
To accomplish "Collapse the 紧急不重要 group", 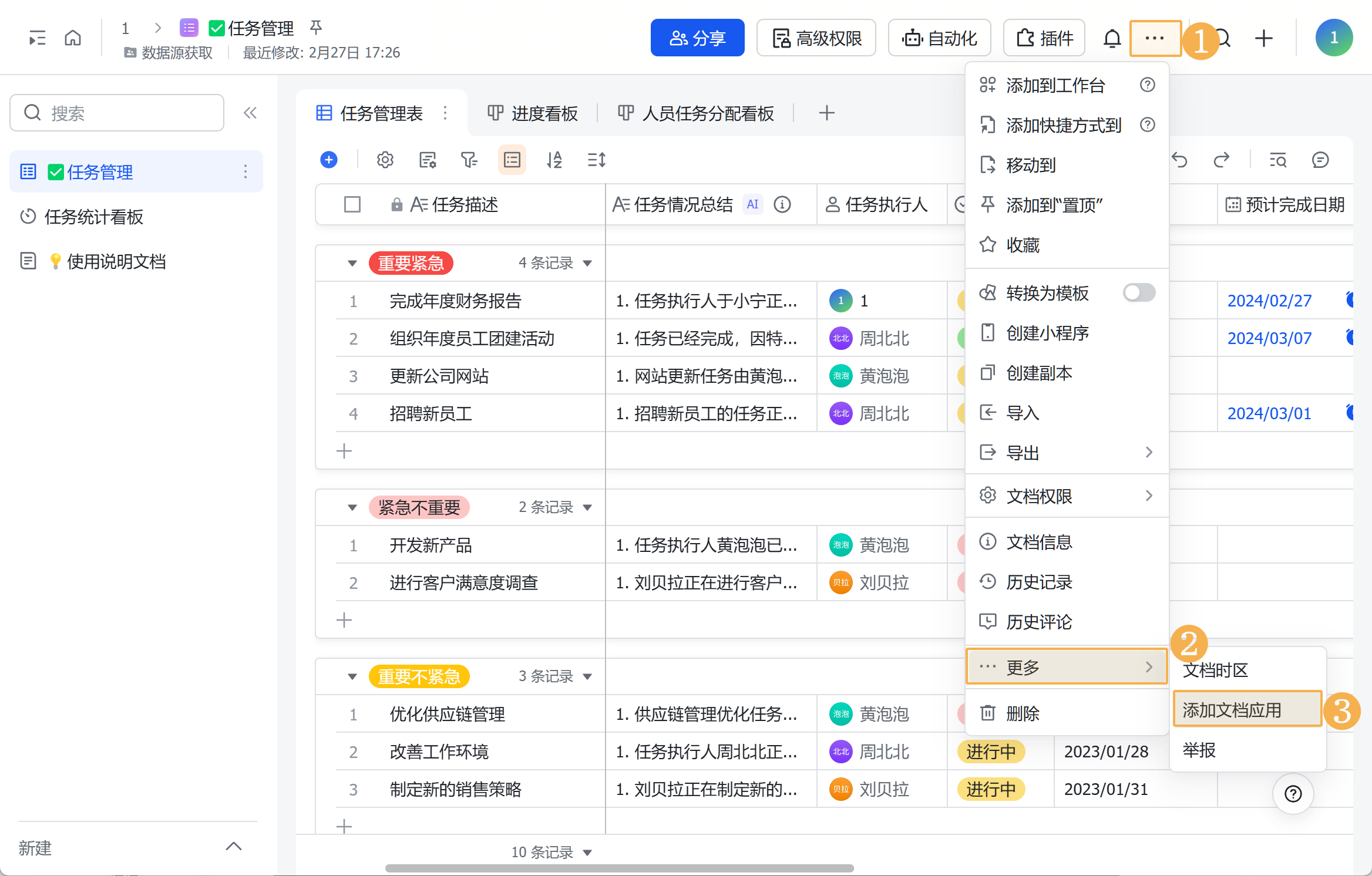I will (352, 507).
